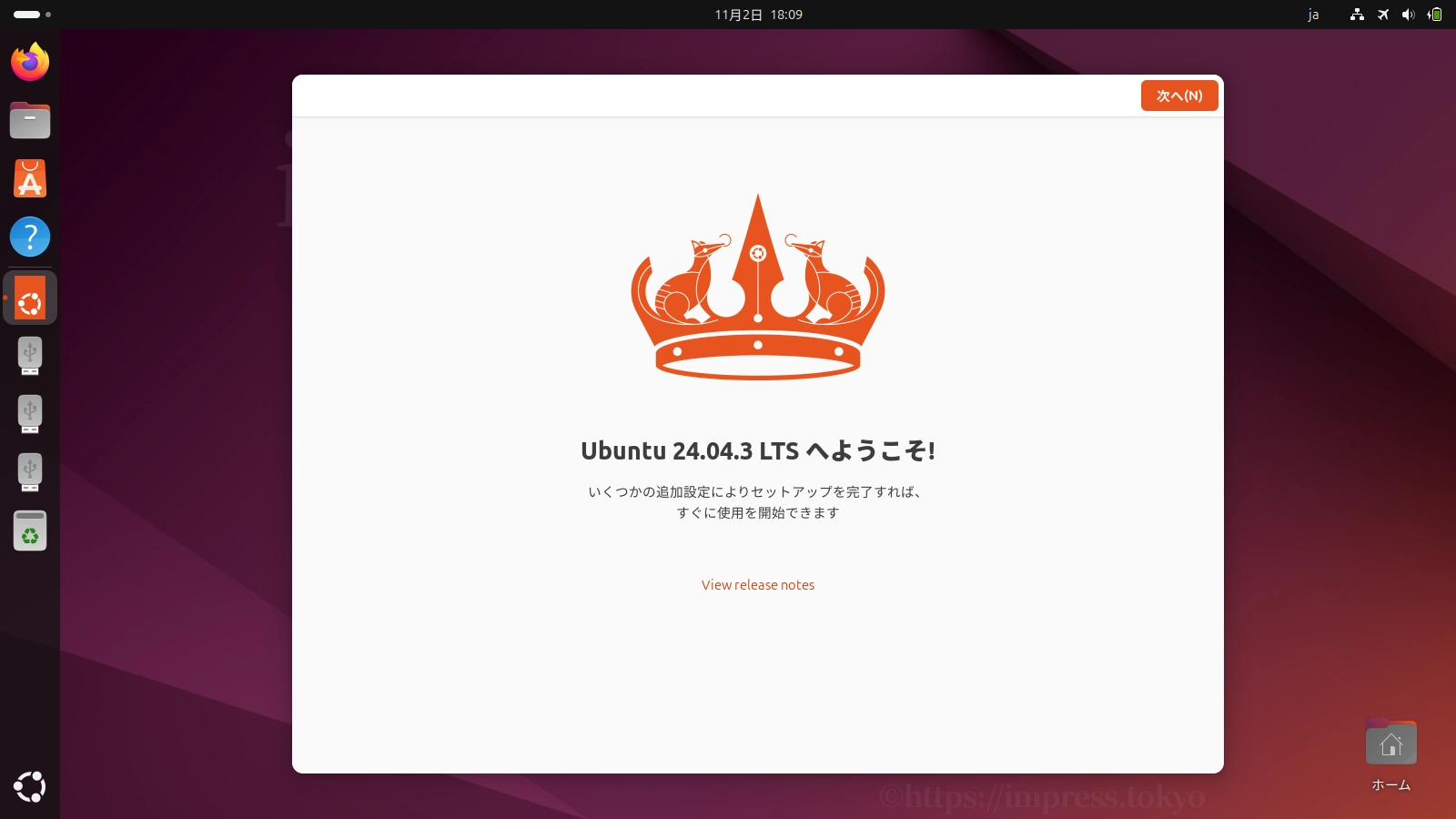The height and width of the screenshot is (819, 1456).
Task: Open the Activities workspace indicator
Action: point(32,15)
